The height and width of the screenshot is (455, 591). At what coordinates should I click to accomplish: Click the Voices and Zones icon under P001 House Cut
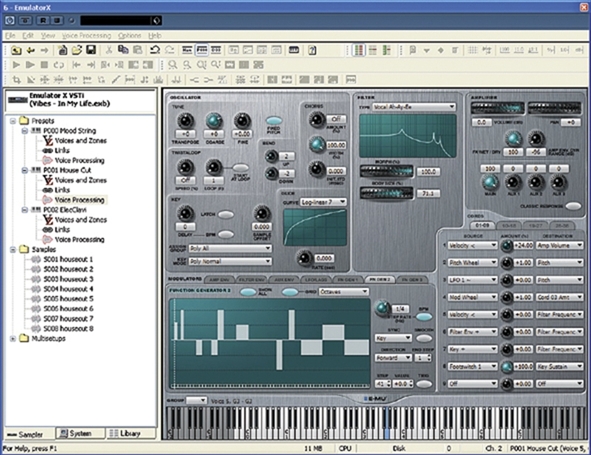point(48,180)
